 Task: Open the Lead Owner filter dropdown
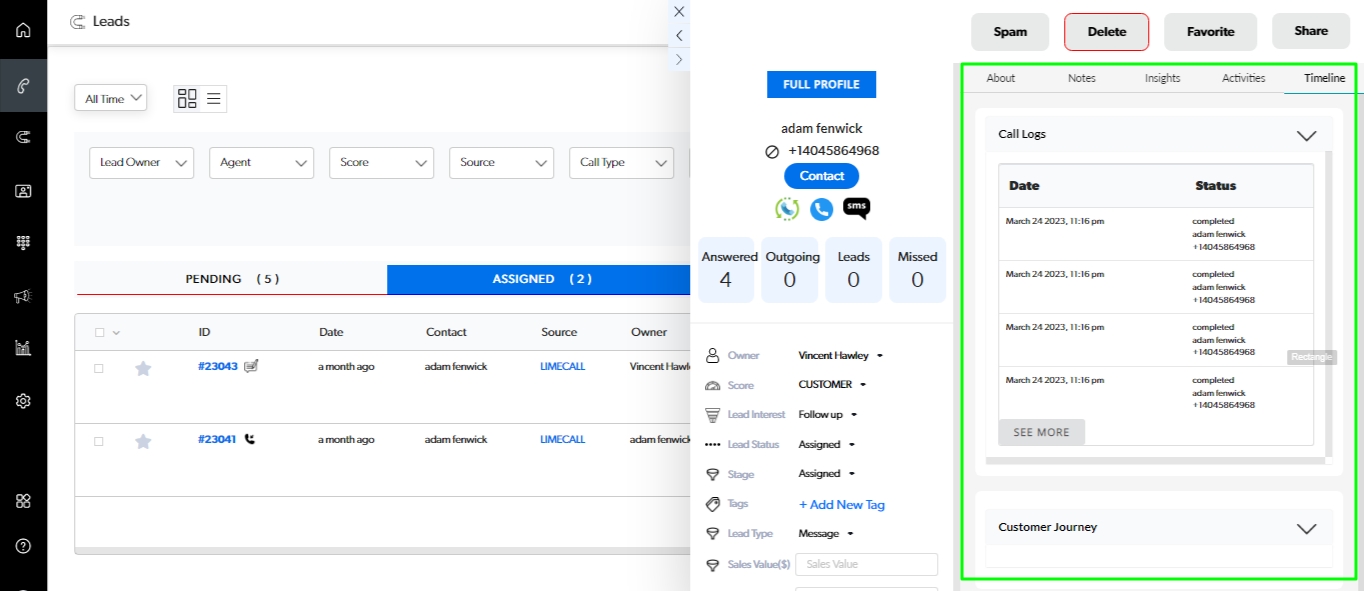pos(142,163)
